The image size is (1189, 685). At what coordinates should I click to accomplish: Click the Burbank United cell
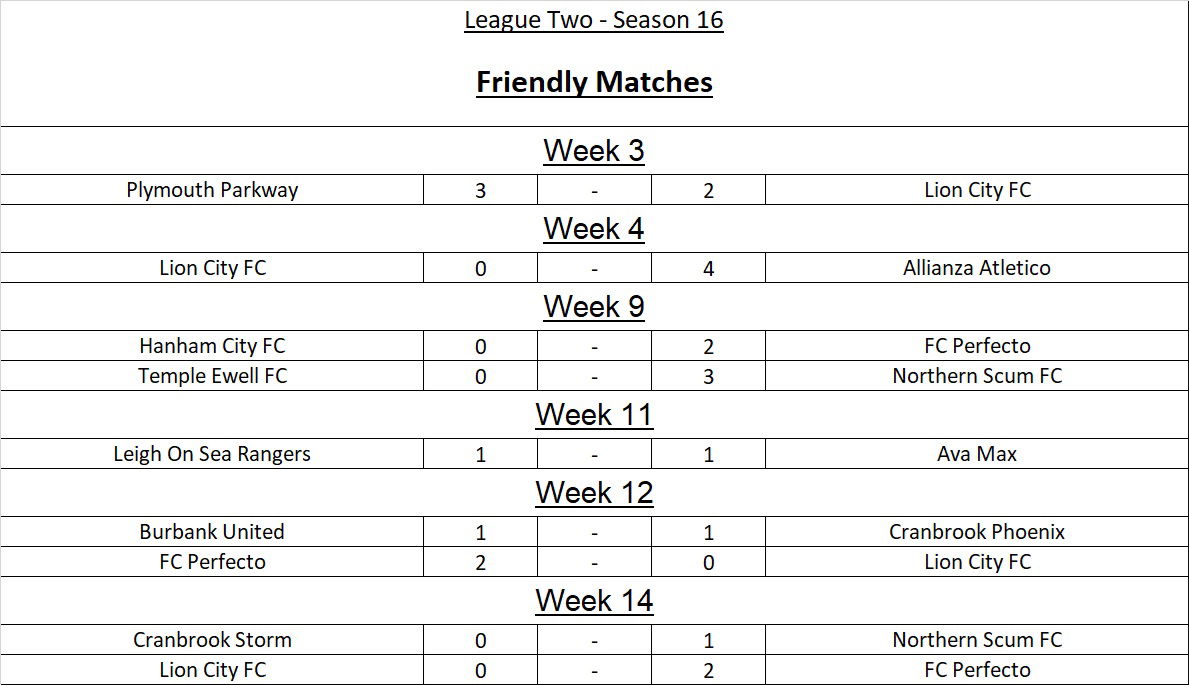coord(212,532)
